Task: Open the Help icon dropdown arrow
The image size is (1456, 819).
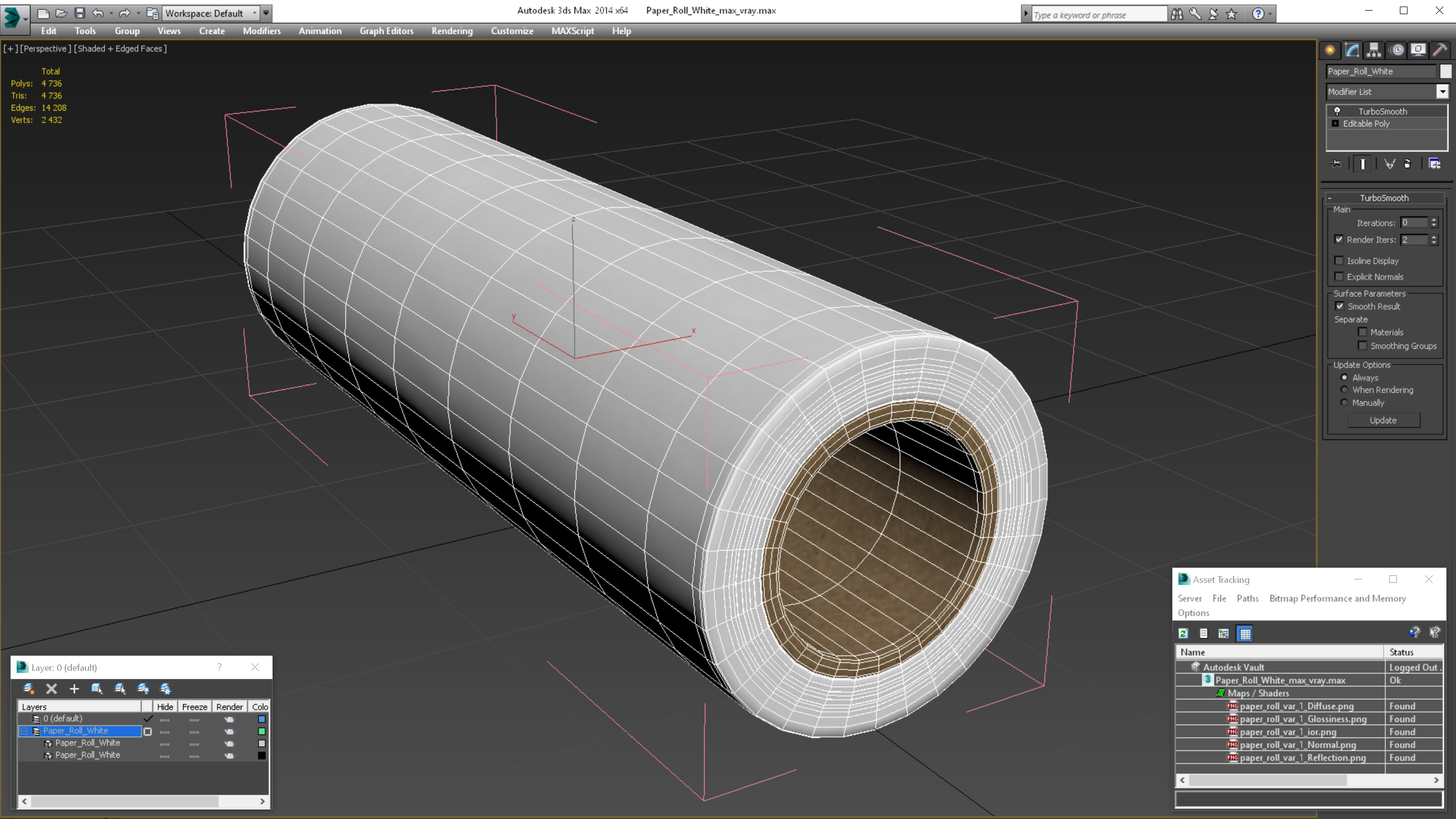Action: [1270, 14]
